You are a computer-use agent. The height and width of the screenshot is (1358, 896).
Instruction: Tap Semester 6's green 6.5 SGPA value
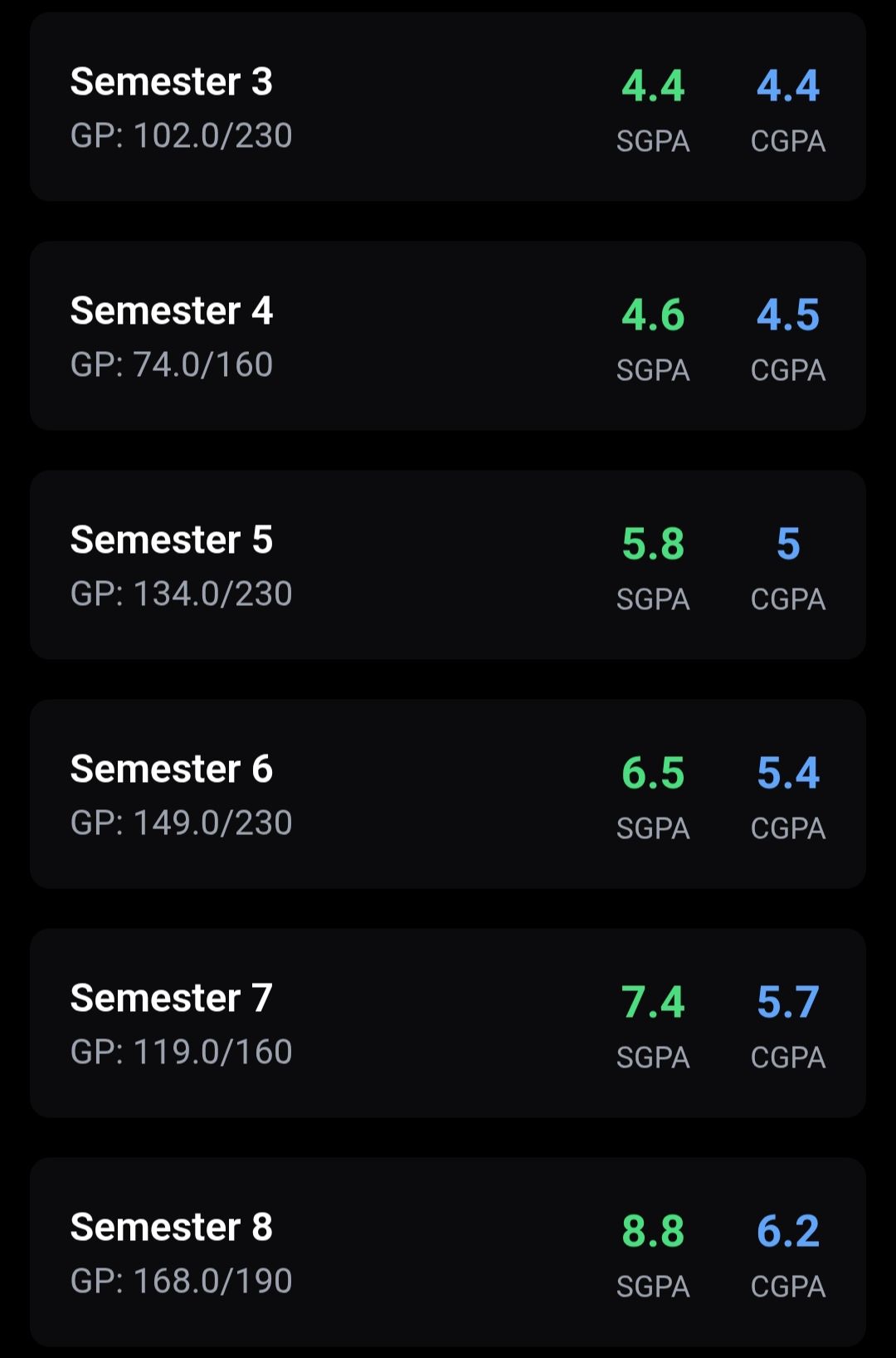[653, 773]
